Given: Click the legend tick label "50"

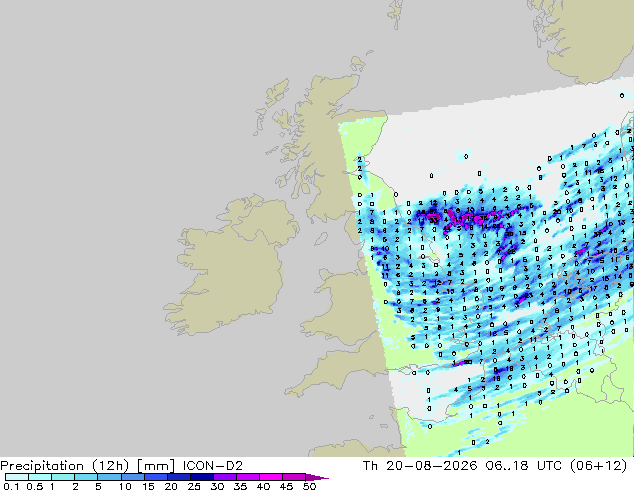Looking at the screenshot, I should click(x=310, y=486).
